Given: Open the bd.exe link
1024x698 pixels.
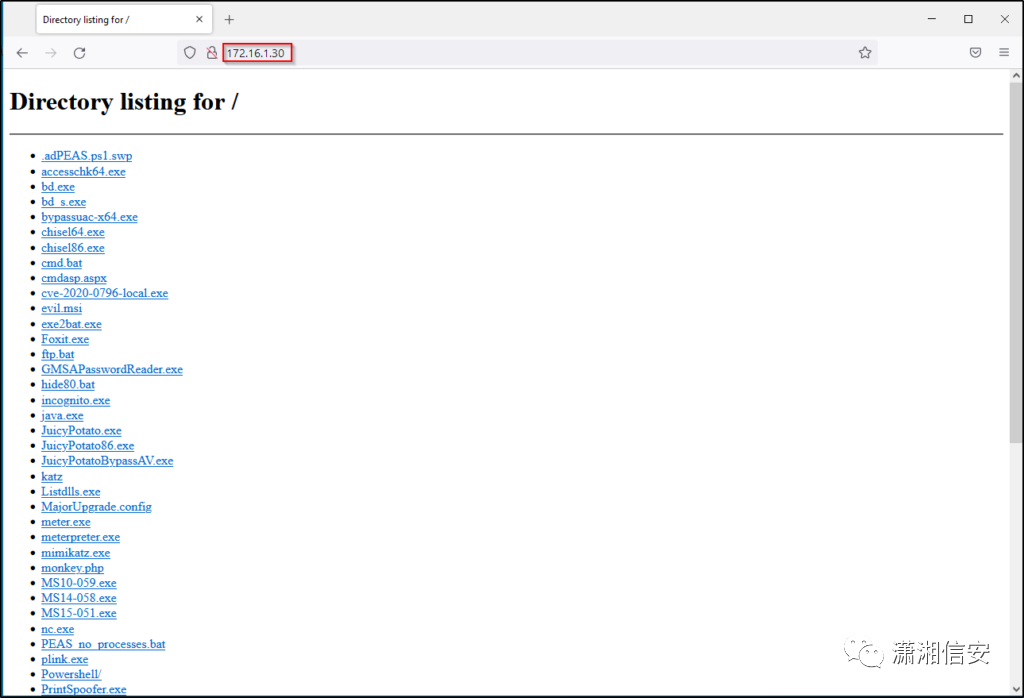Looking at the screenshot, I should [x=57, y=187].
